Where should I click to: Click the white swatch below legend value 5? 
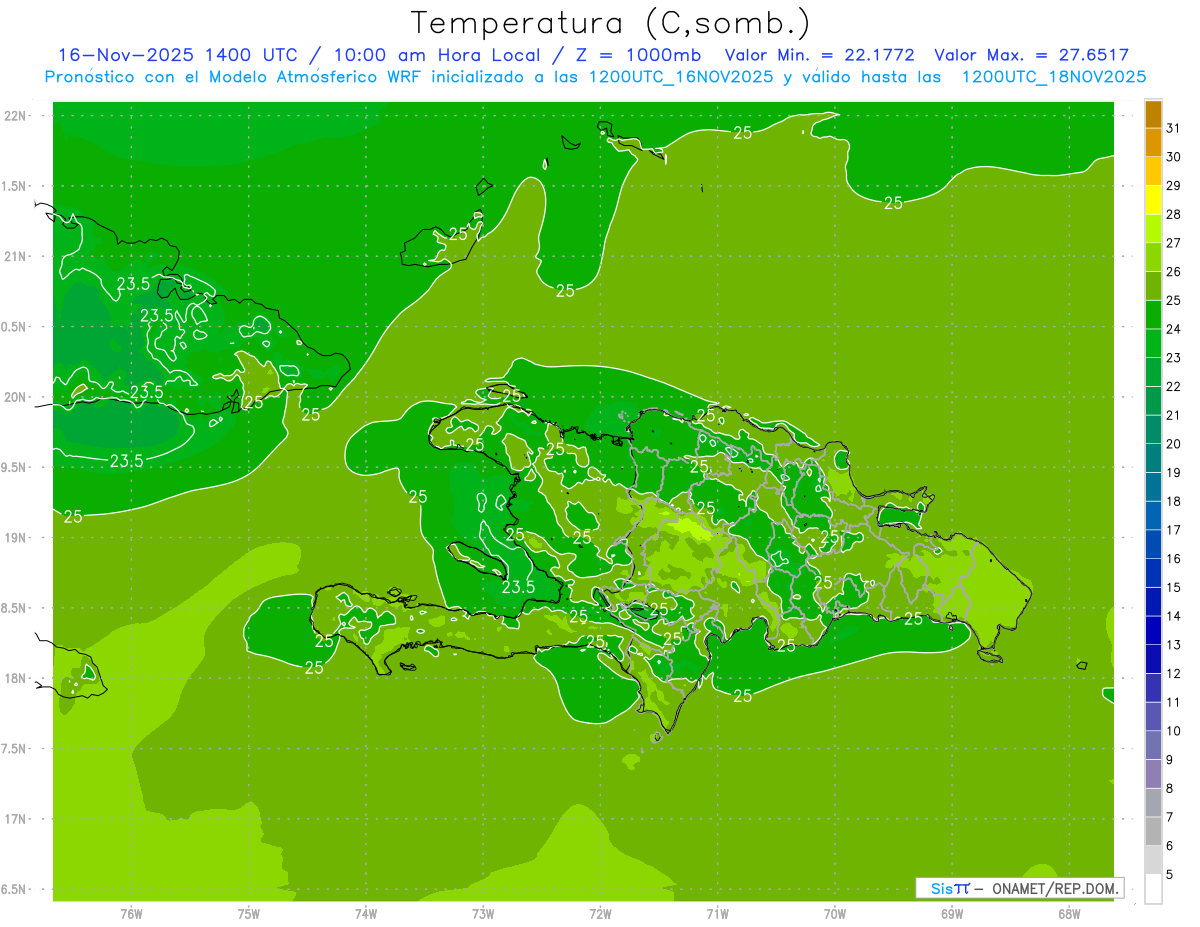(x=1153, y=889)
